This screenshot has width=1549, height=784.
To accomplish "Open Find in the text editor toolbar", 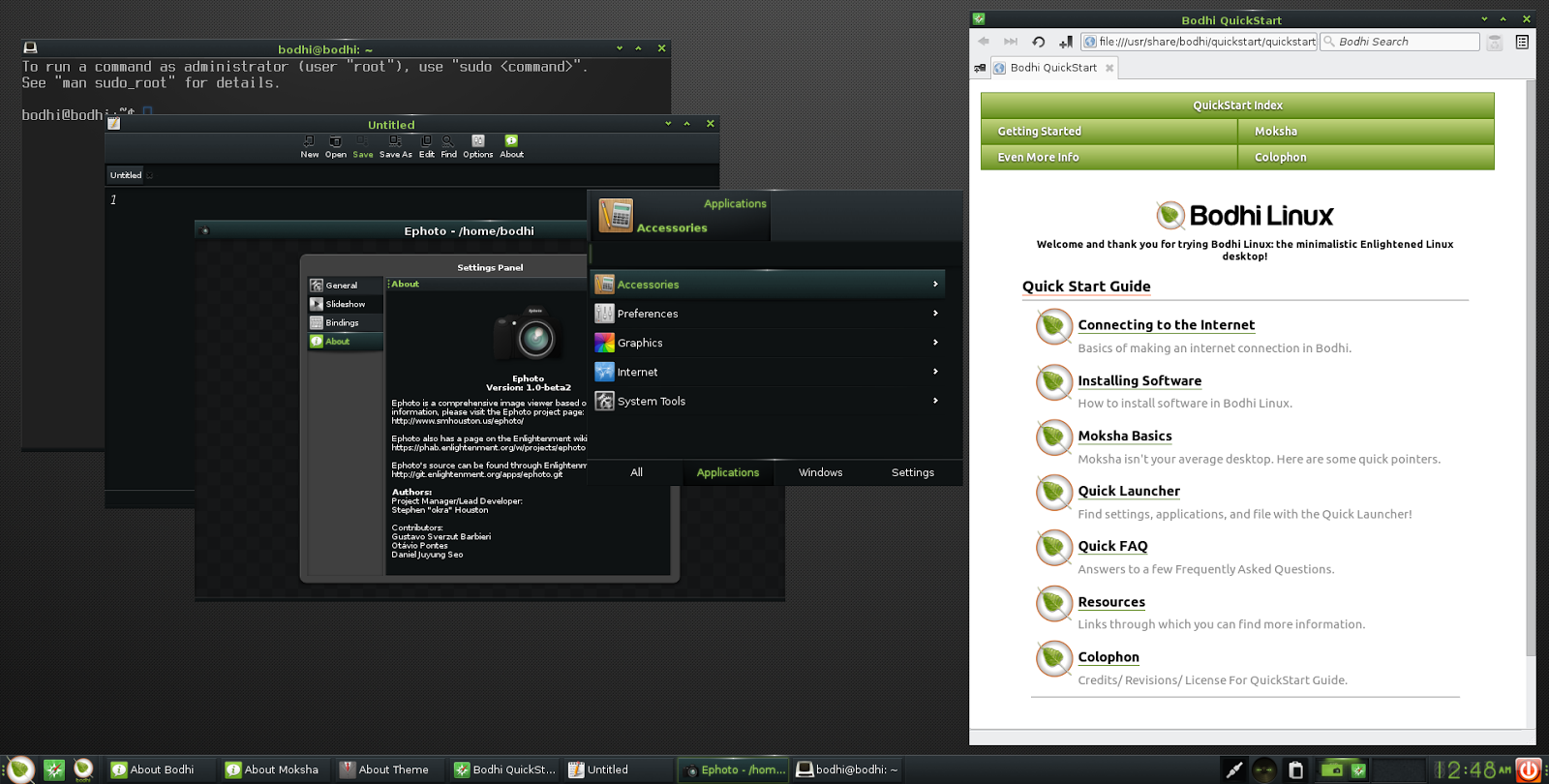I will [448, 146].
